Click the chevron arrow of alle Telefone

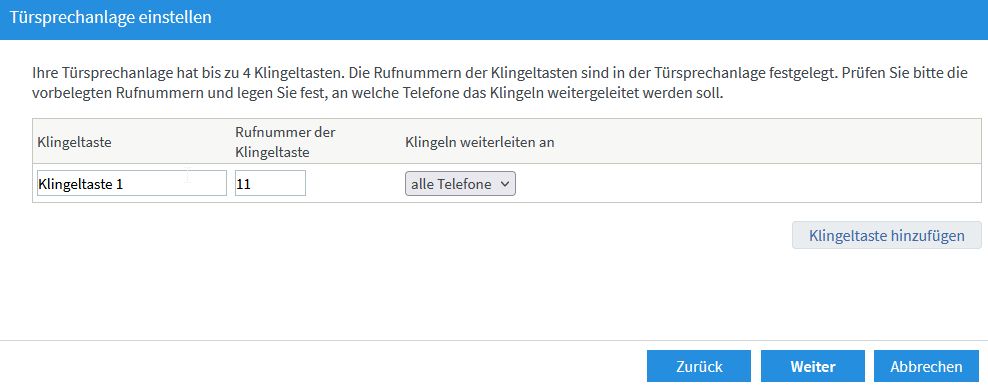click(503, 184)
